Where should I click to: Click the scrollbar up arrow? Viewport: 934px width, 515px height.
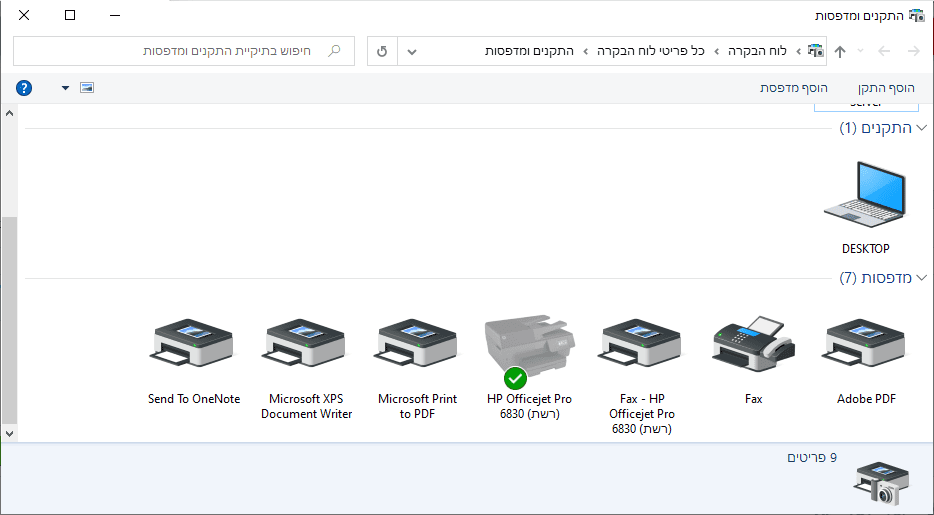click(10, 113)
